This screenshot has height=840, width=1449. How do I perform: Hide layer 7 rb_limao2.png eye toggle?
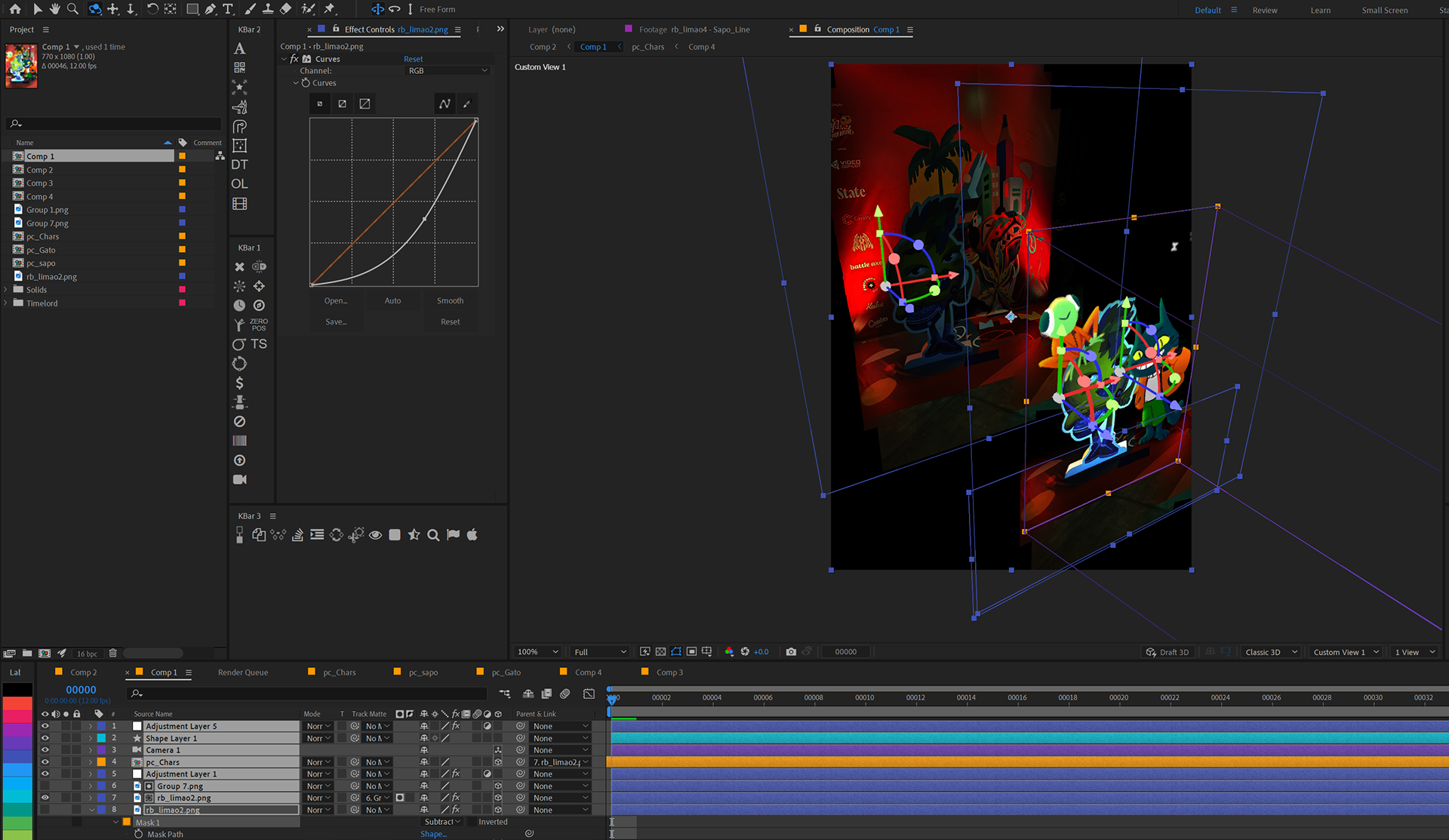(x=45, y=798)
